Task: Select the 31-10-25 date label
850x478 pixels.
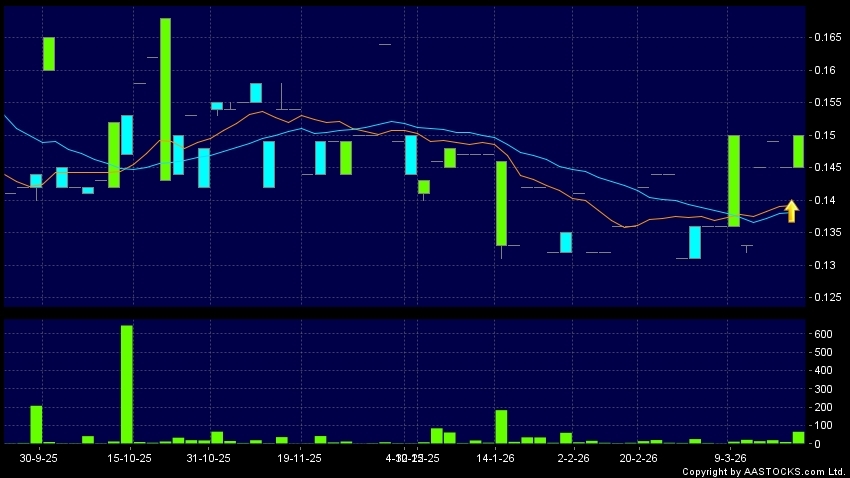Action: (x=209, y=458)
